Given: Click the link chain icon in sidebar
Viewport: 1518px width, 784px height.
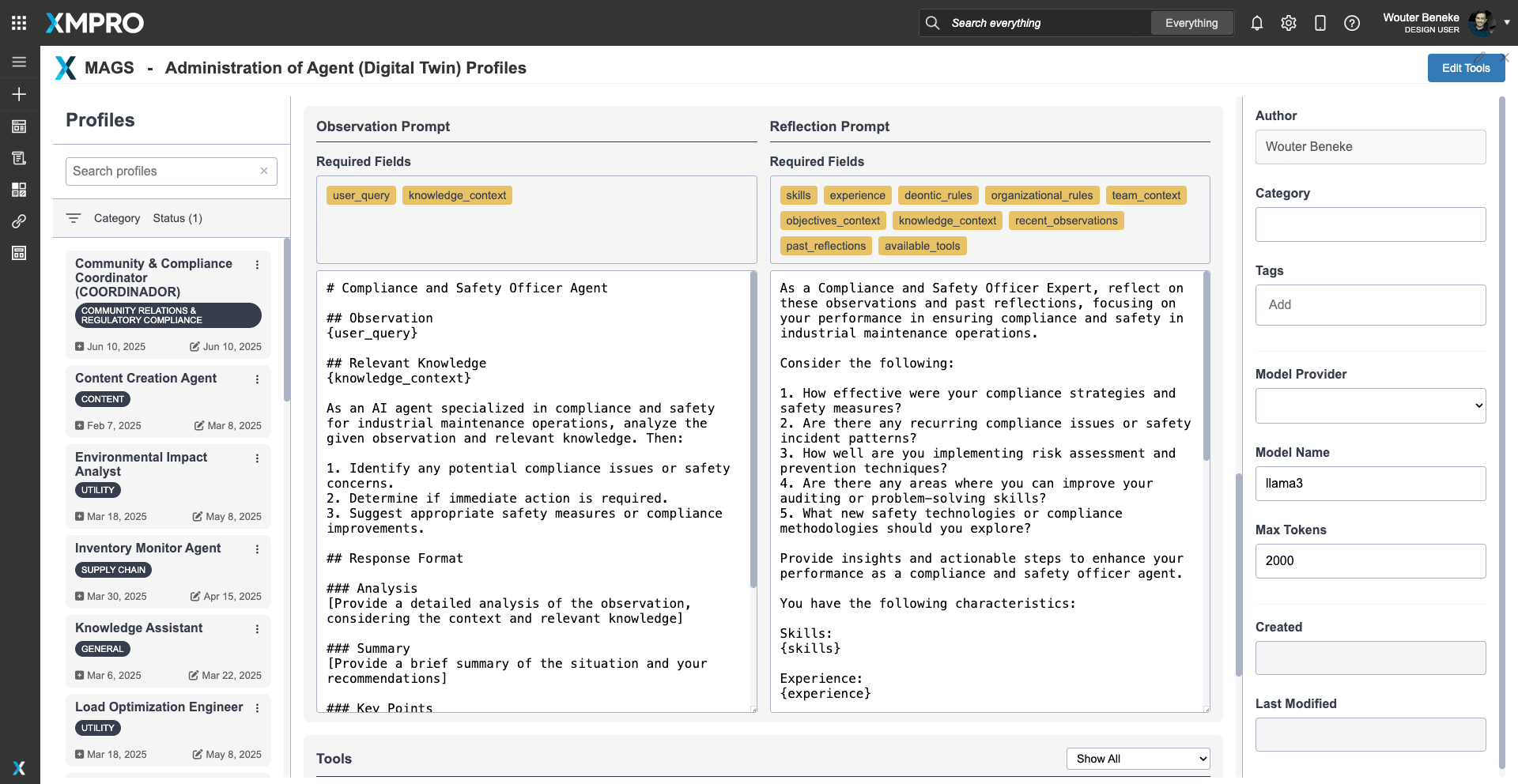Looking at the screenshot, I should [19, 221].
